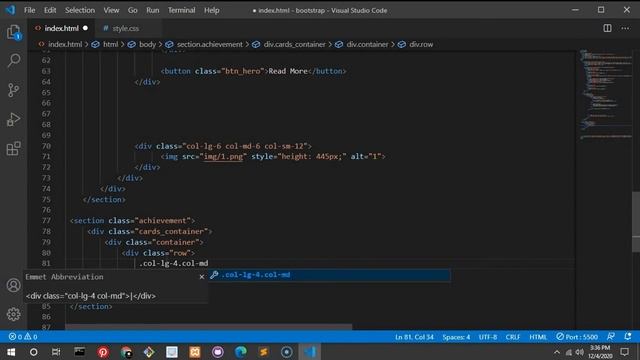
Task: Click the img/1.png link in code
Action: coord(223,157)
